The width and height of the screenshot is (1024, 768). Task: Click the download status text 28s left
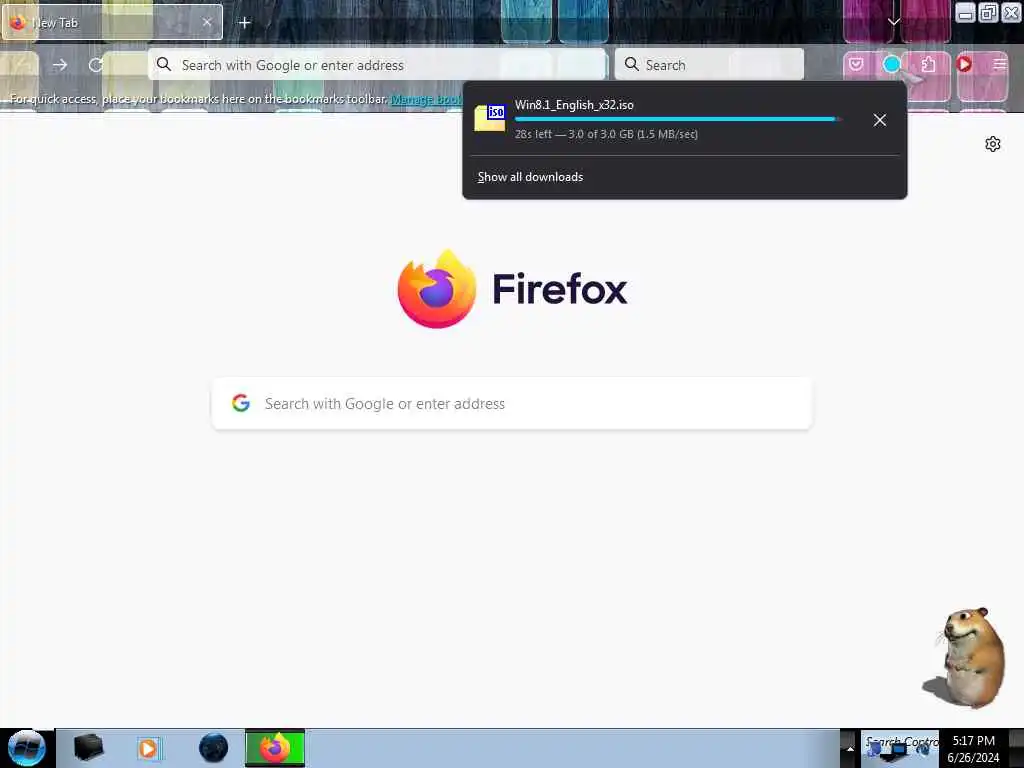tap(606, 135)
